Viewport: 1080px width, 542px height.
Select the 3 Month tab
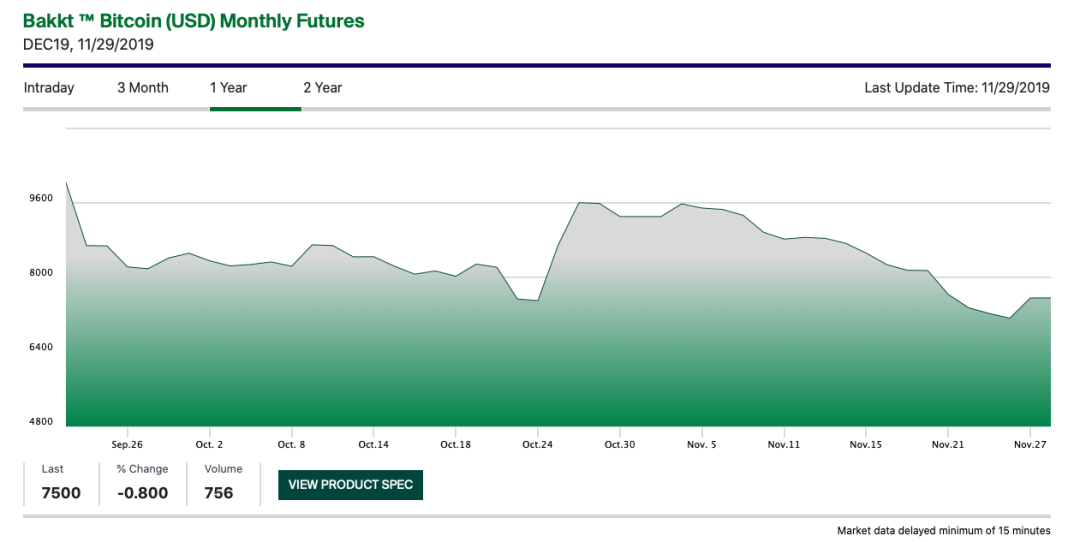point(143,87)
